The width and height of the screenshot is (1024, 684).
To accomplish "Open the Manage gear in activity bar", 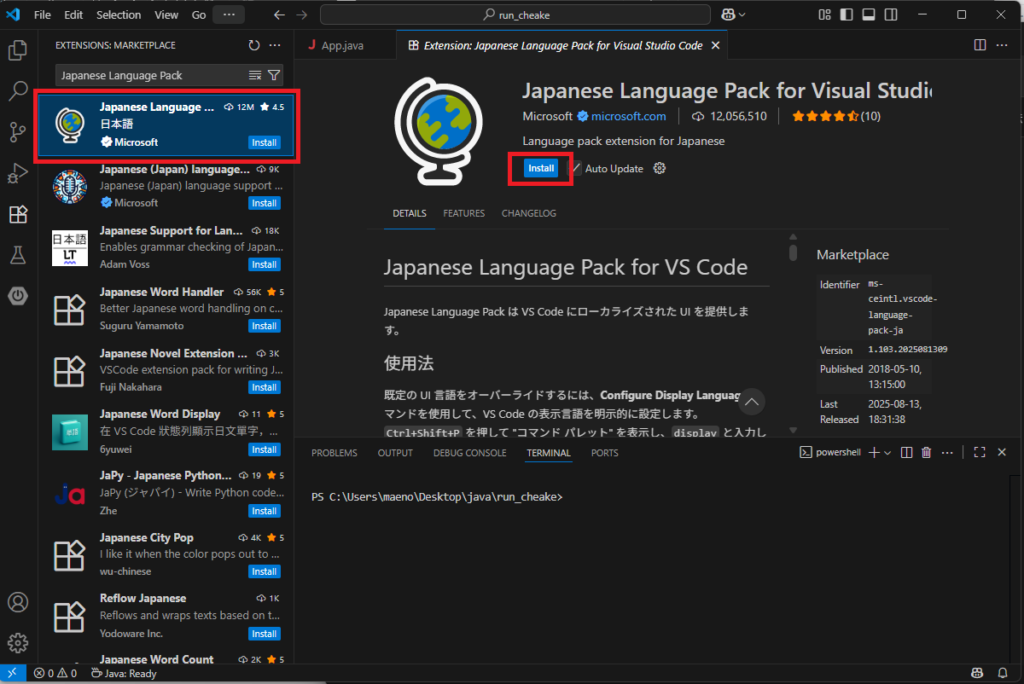I will [18, 643].
